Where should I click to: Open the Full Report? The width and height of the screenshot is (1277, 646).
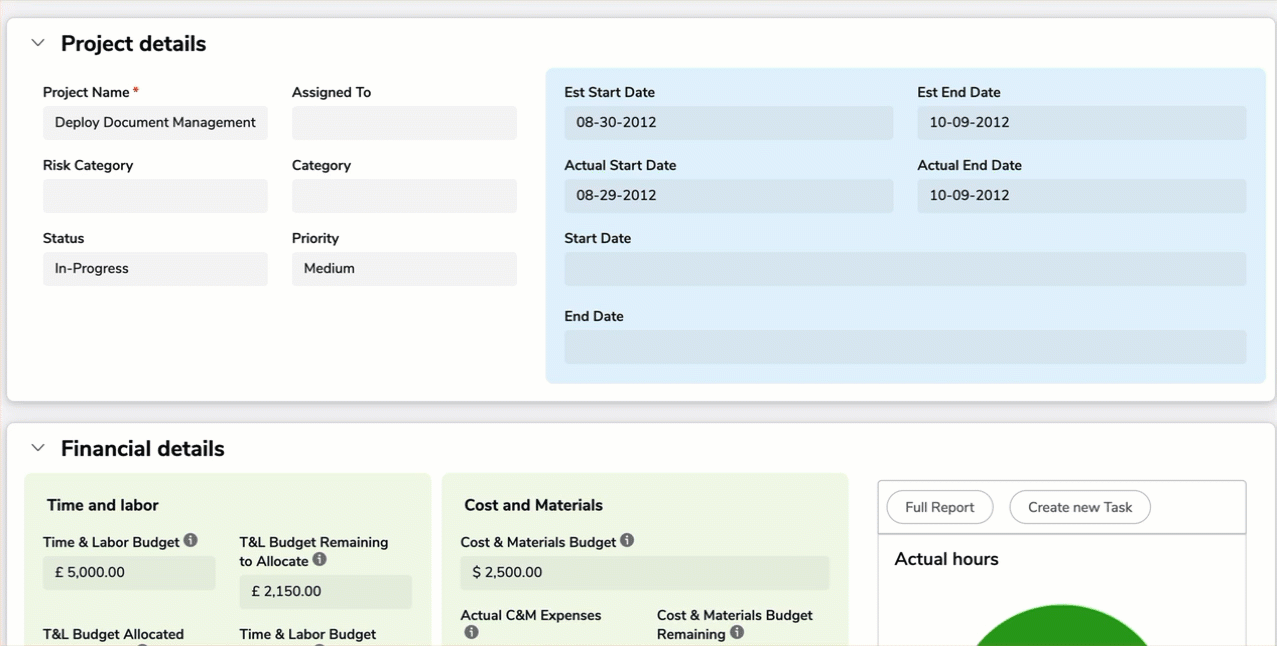pyautogui.click(x=940, y=507)
